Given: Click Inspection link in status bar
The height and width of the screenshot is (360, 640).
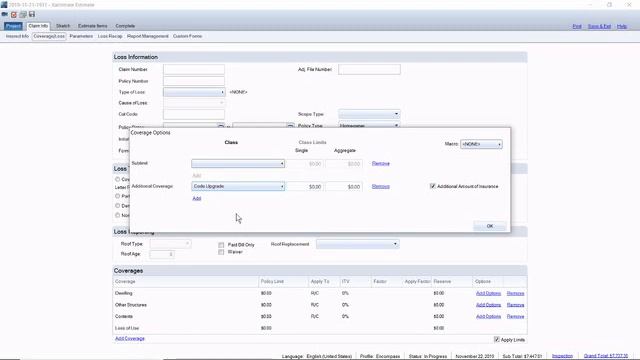Looking at the screenshot, I should [562, 356].
